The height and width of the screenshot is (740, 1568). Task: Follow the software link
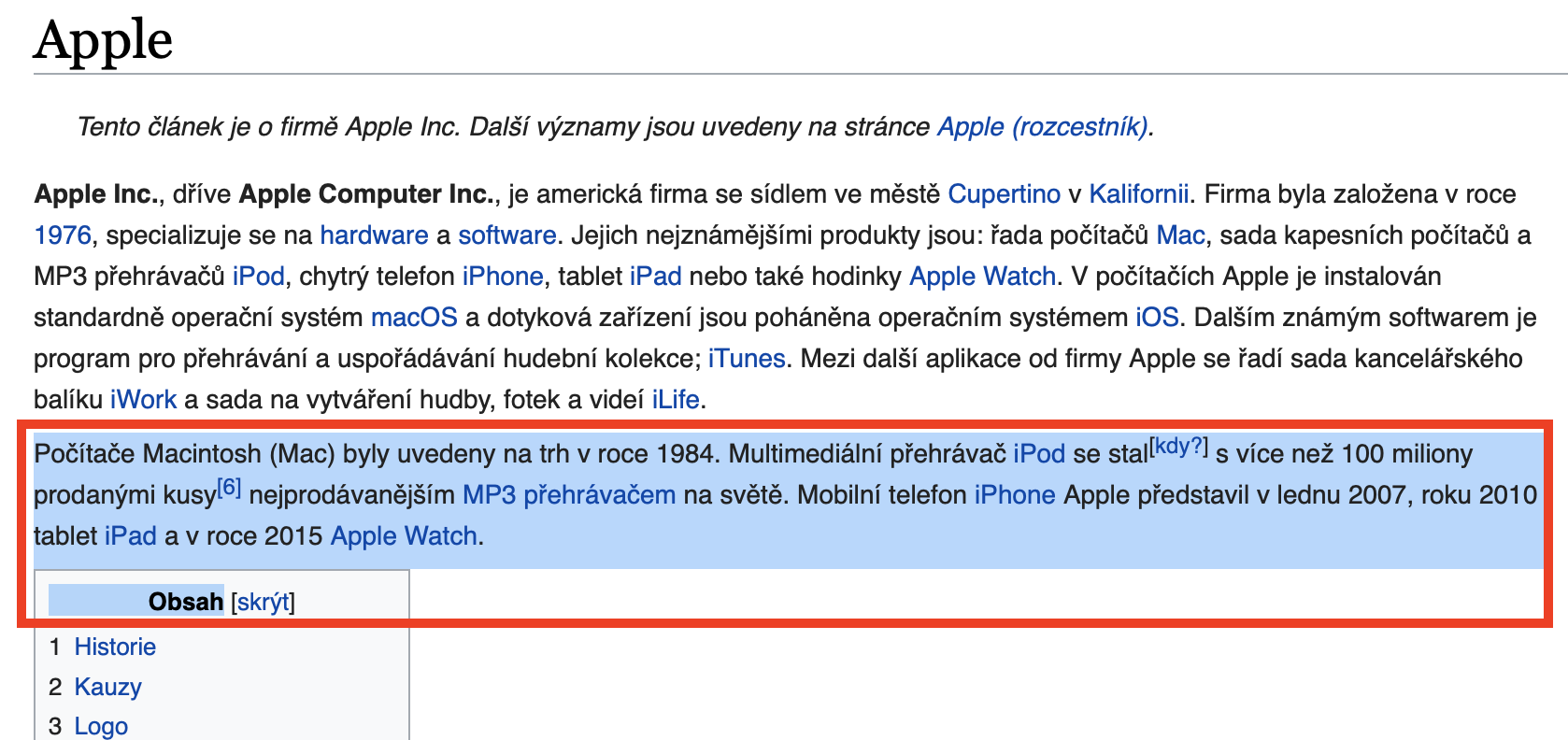(507, 235)
